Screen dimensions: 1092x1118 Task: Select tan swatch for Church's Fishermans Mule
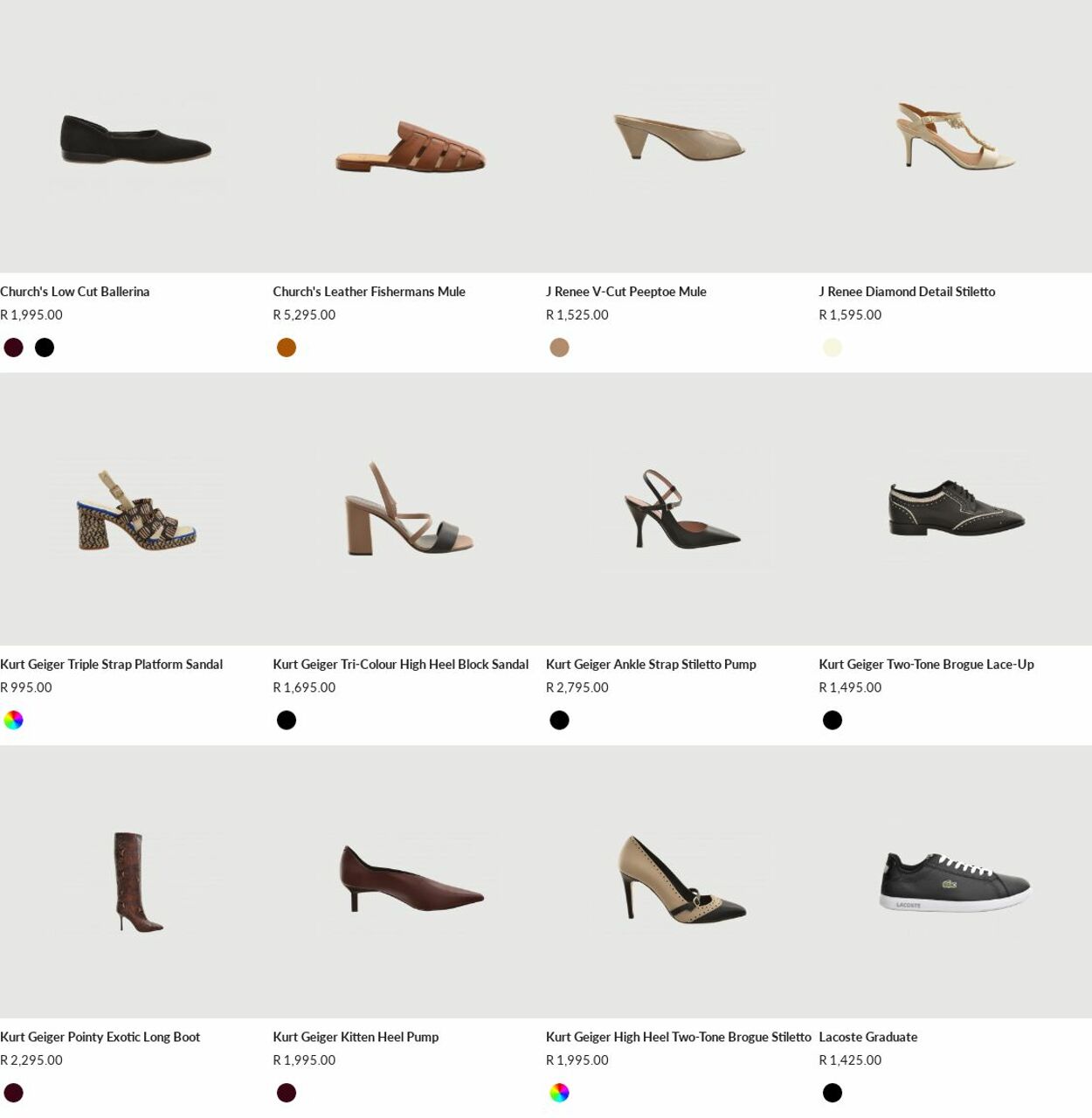tap(287, 348)
